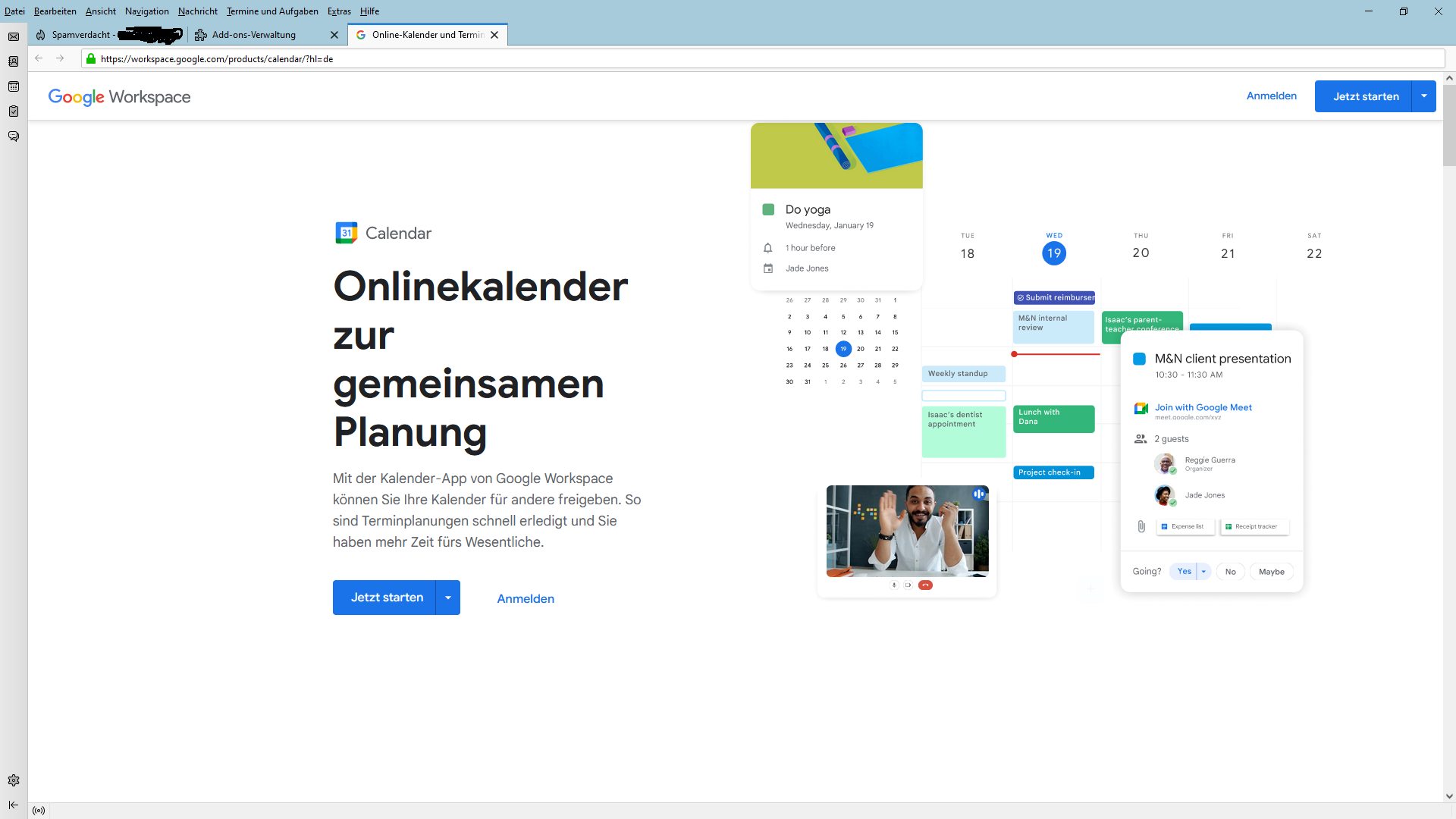1456x819 pixels.
Task: Click Anmelden link in page header
Action: click(1271, 96)
